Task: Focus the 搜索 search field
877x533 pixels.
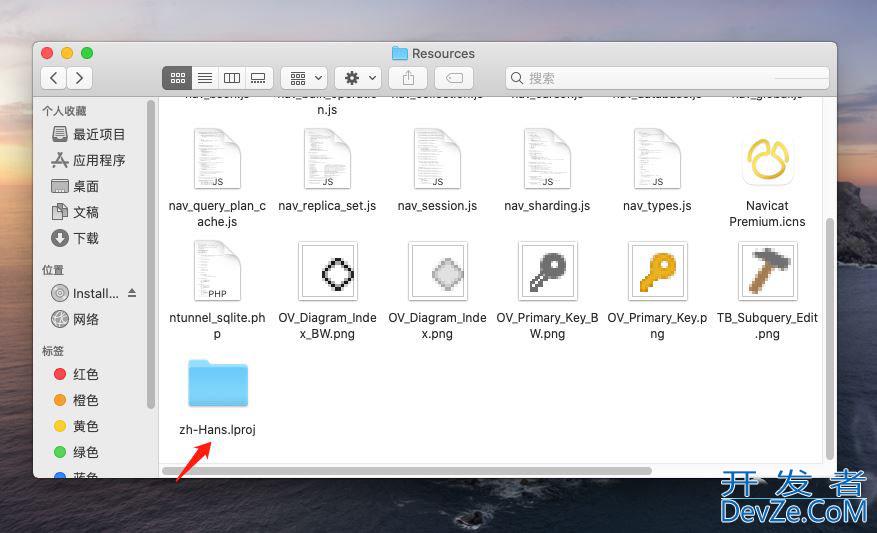Action: tap(667, 78)
